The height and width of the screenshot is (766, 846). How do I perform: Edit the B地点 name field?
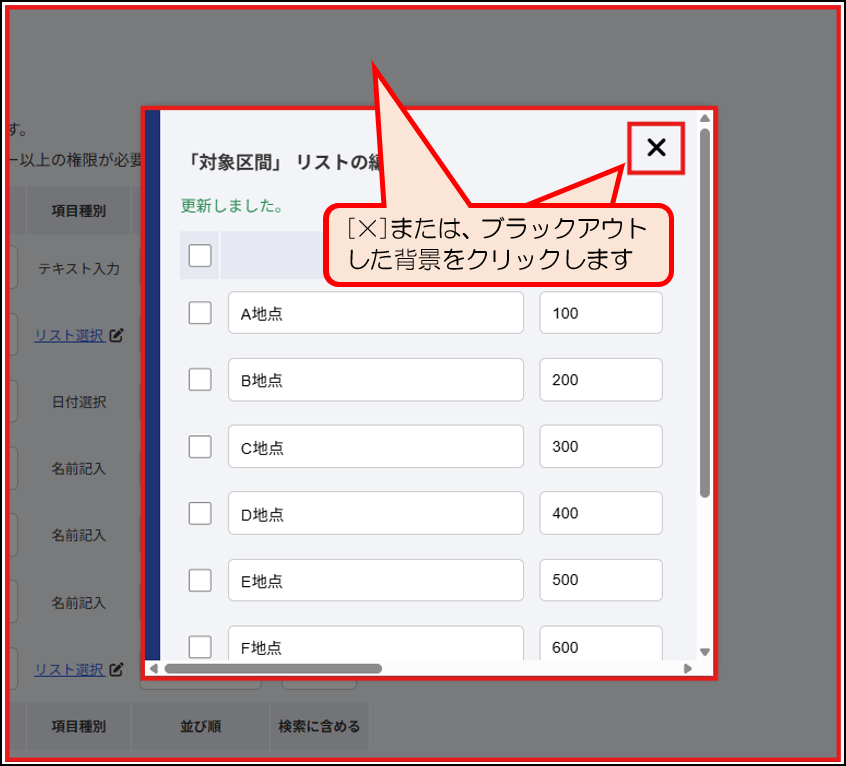point(376,380)
